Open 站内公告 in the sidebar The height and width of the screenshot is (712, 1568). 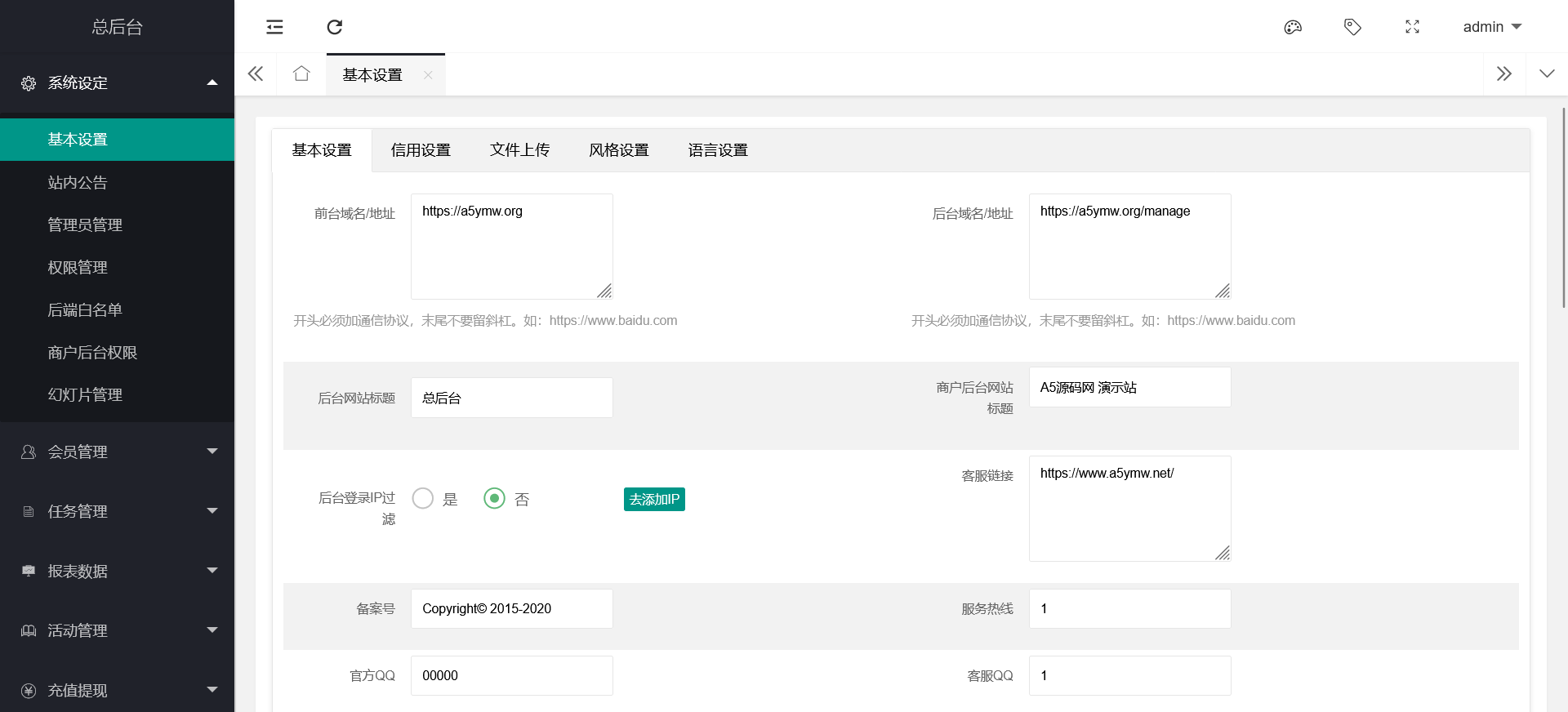[x=78, y=183]
